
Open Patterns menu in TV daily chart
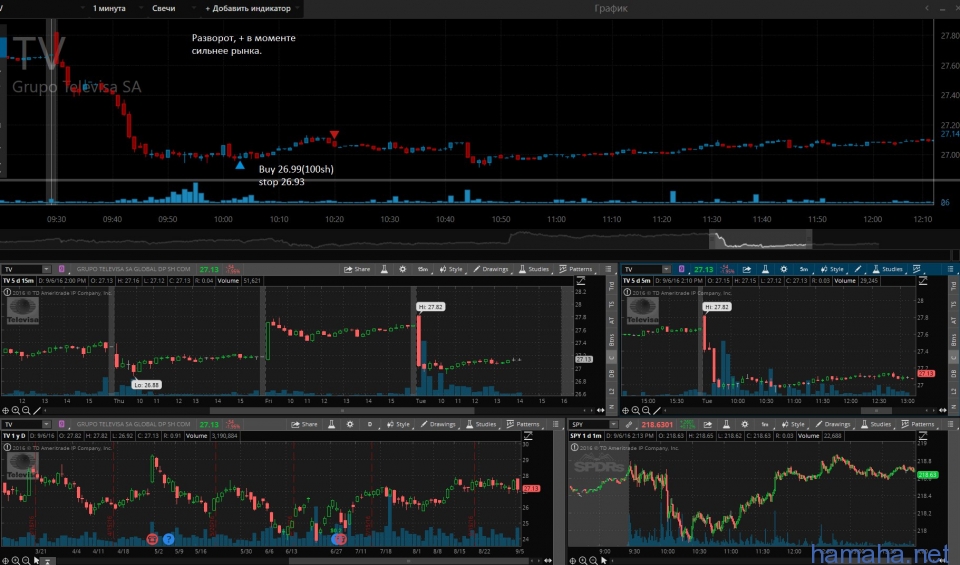523,424
